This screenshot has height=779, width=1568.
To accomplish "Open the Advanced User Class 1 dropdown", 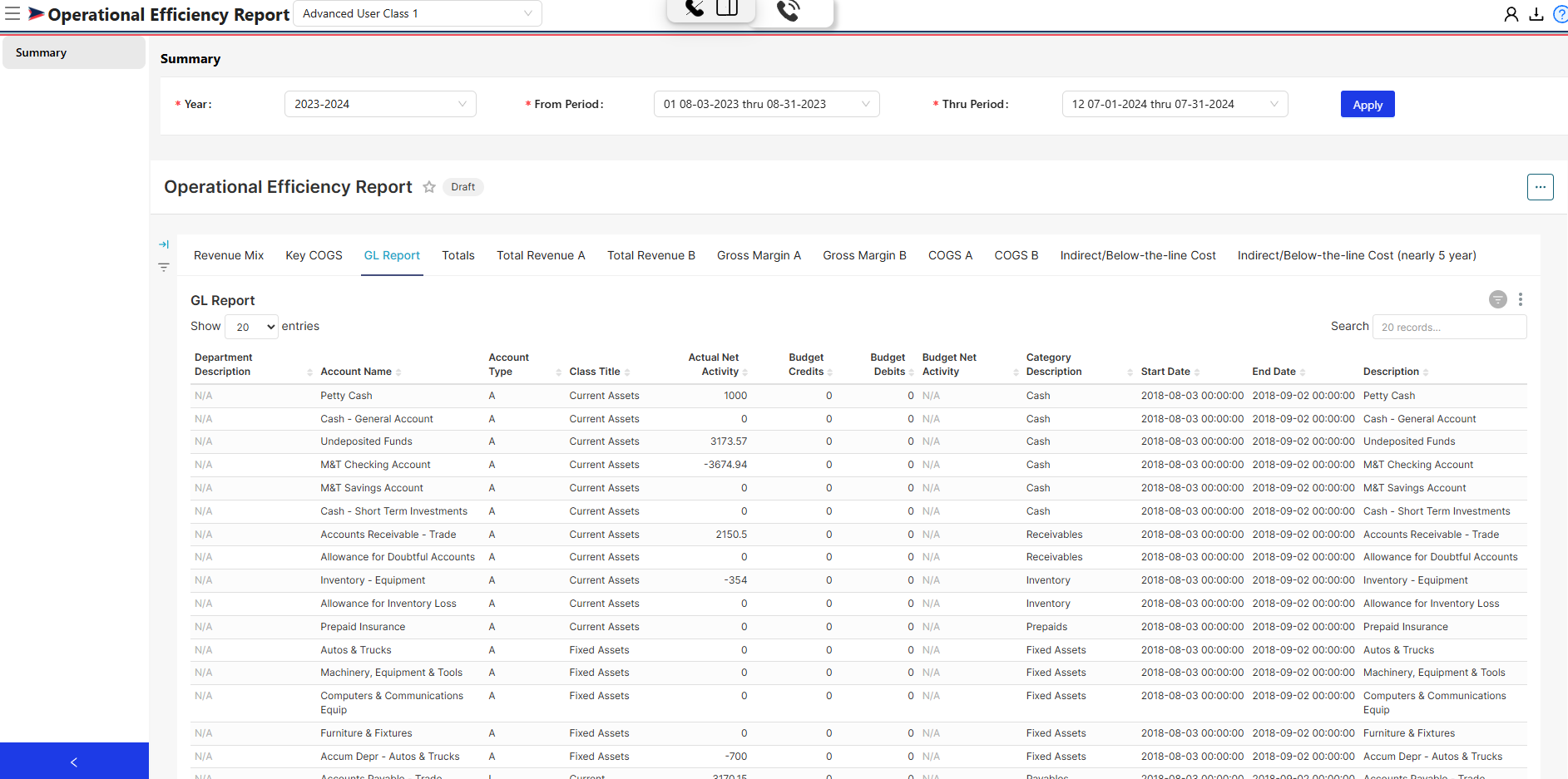I will coord(418,13).
